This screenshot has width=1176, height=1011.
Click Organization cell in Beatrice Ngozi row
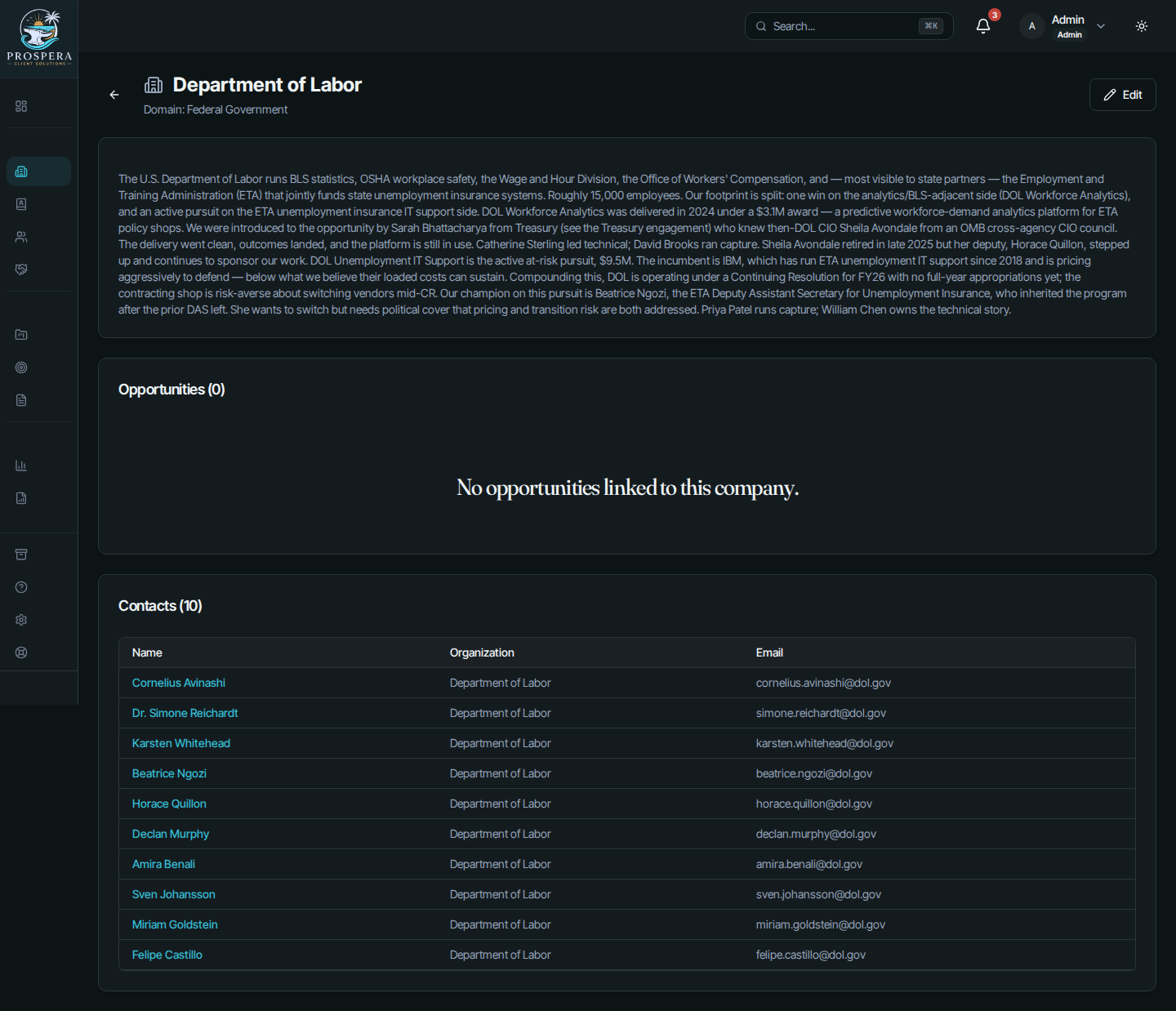pos(500,773)
